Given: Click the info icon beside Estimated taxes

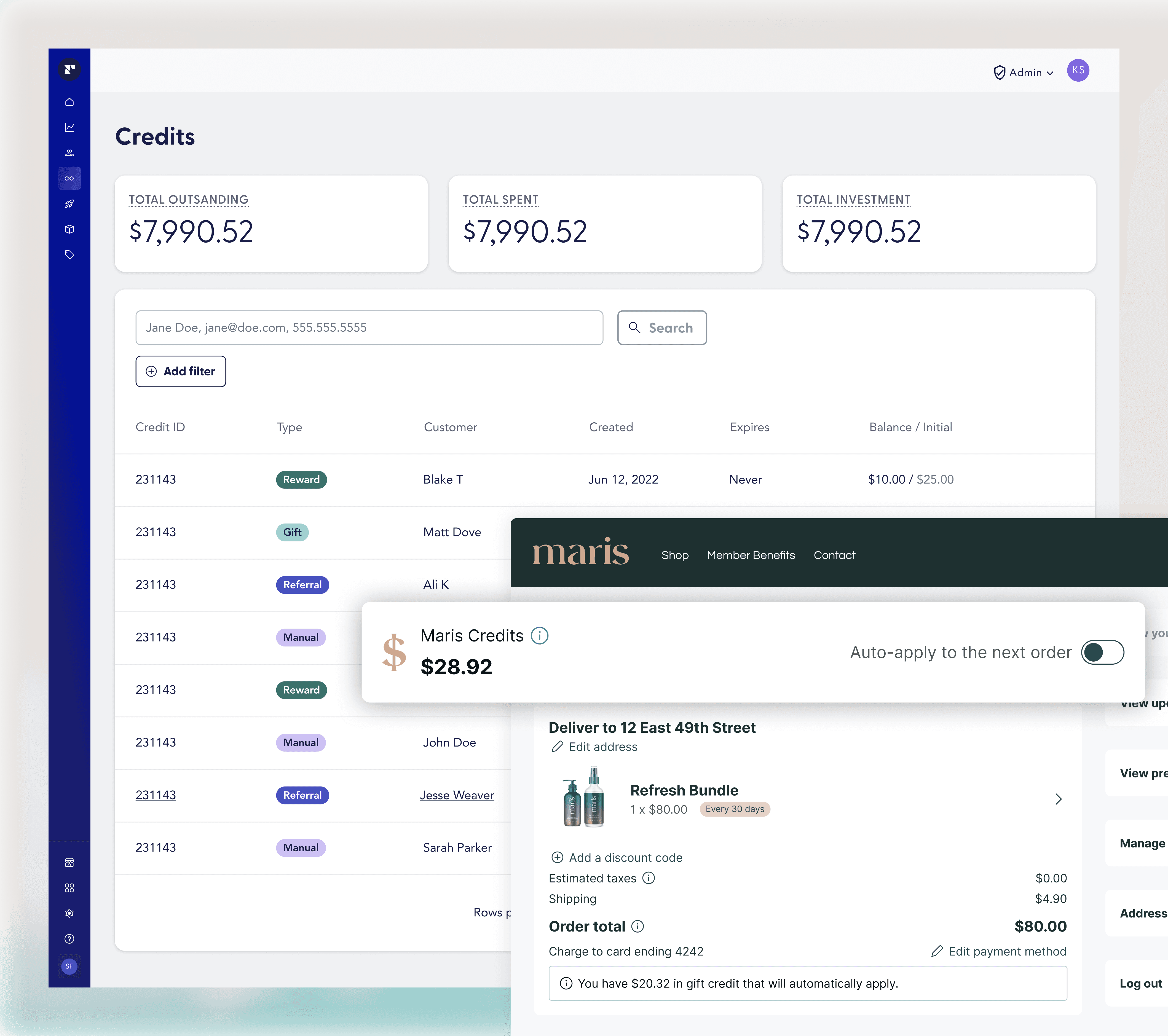Looking at the screenshot, I should [x=649, y=878].
